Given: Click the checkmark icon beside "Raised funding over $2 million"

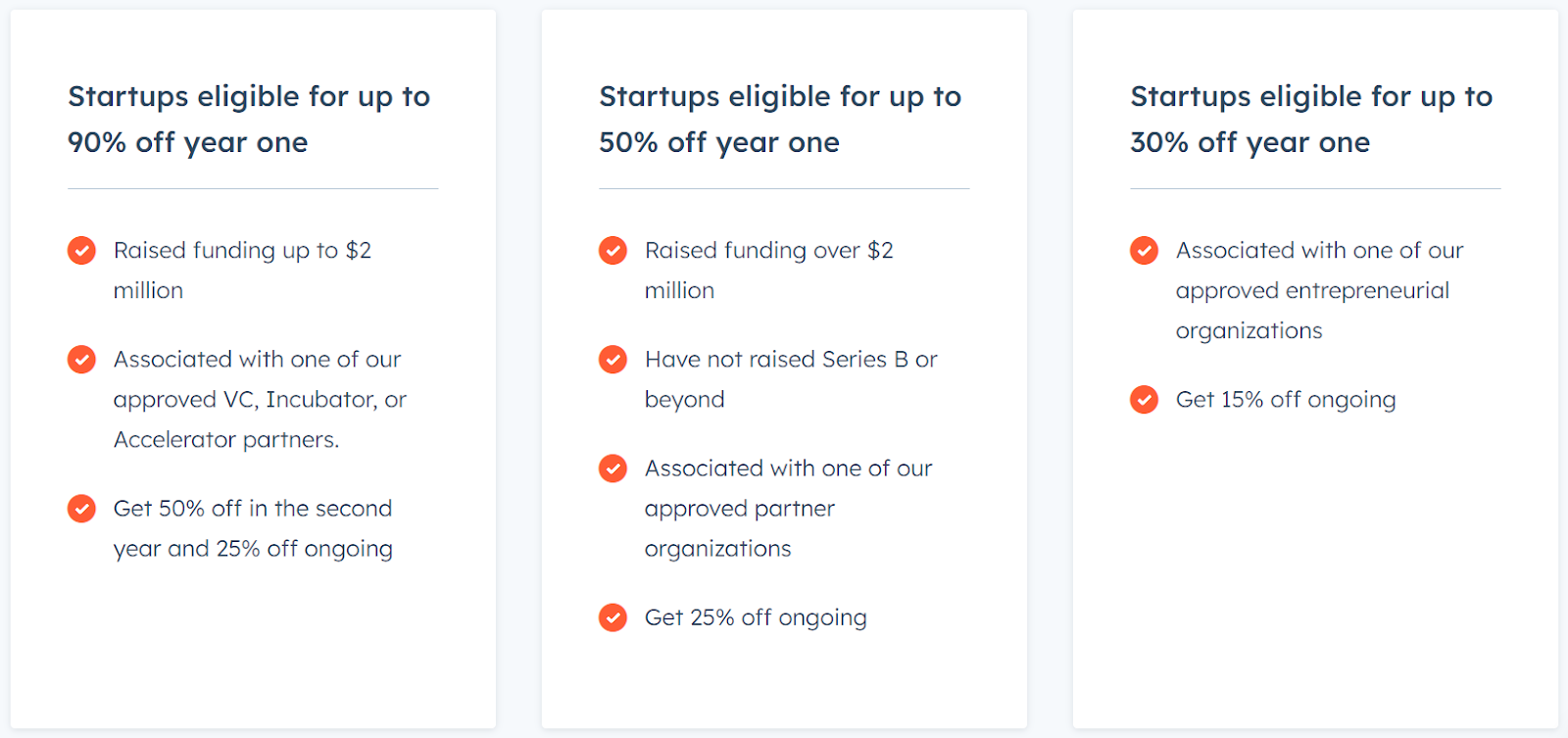Looking at the screenshot, I should click(612, 251).
